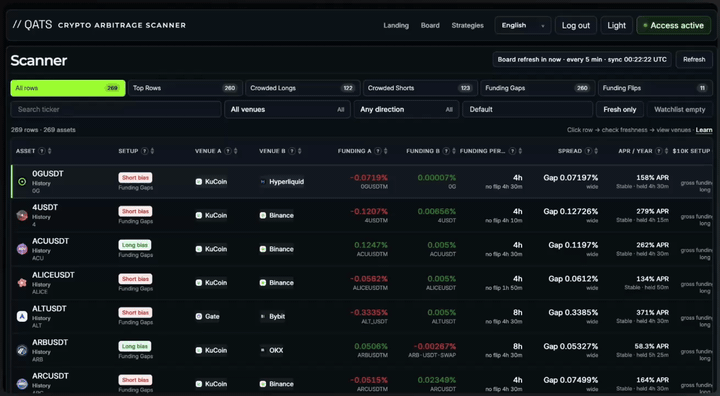The width and height of the screenshot is (720, 396).
Task: Click the Short bias badge on 4USDT row
Action: point(135,211)
